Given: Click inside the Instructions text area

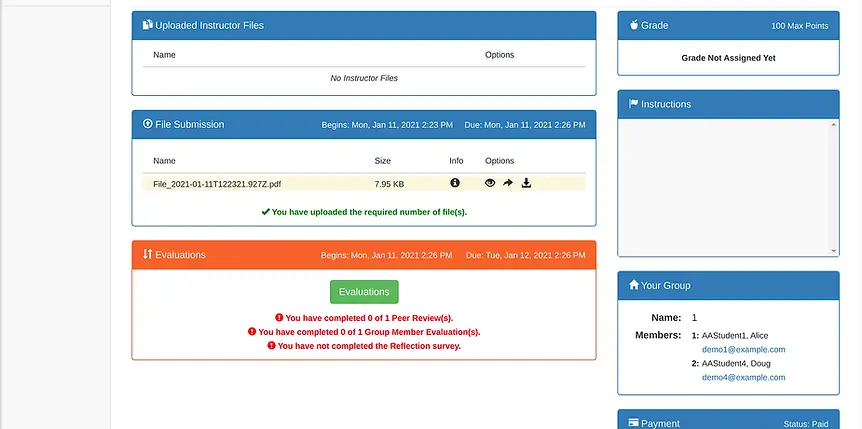Looking at the screenshot, I should point(723,188).
